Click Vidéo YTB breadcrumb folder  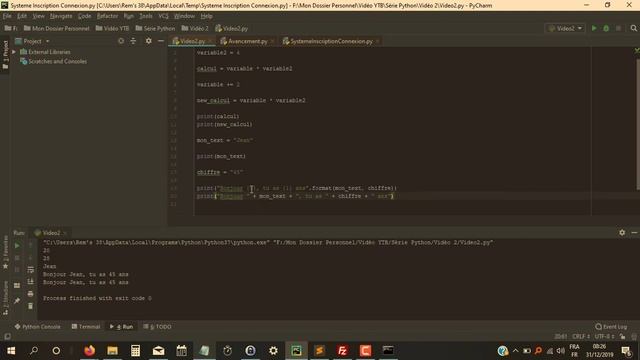click(x=112, y=28)
